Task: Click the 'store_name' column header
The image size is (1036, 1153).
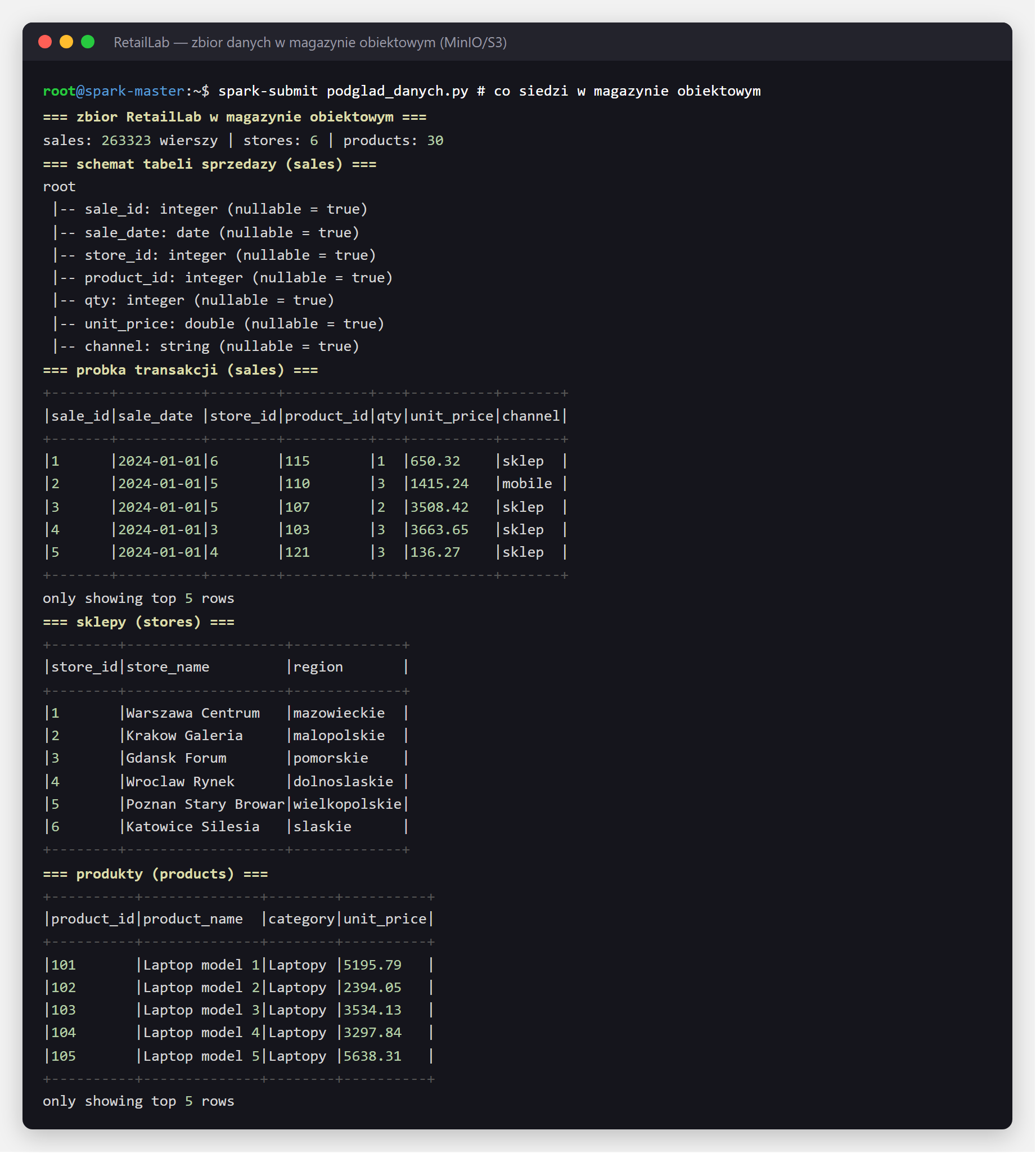Action: [168, 667]
